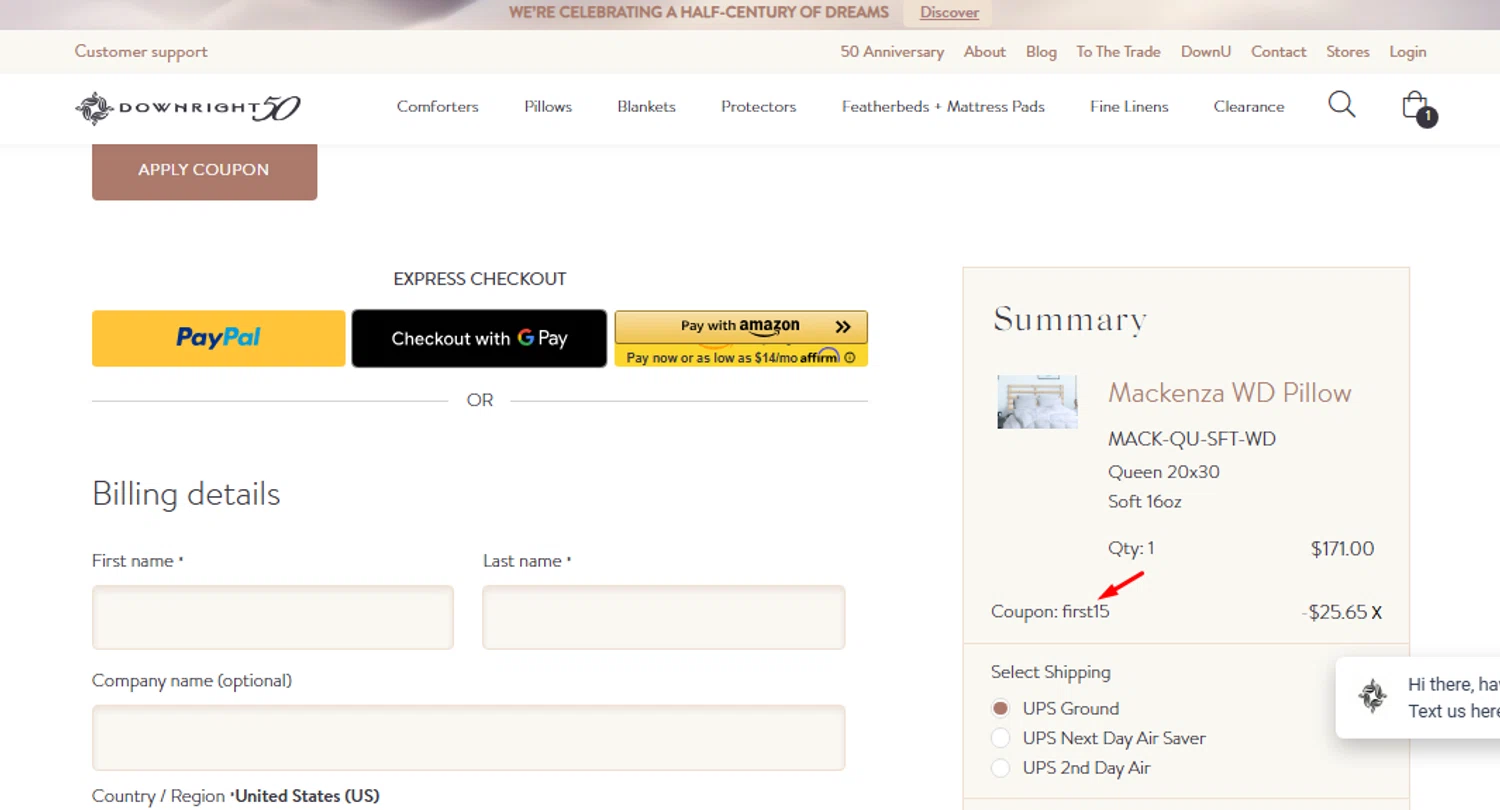This screenshot has width=1500, height=810.
Task: Open the chat widget logo icon
Action: 1372,696
